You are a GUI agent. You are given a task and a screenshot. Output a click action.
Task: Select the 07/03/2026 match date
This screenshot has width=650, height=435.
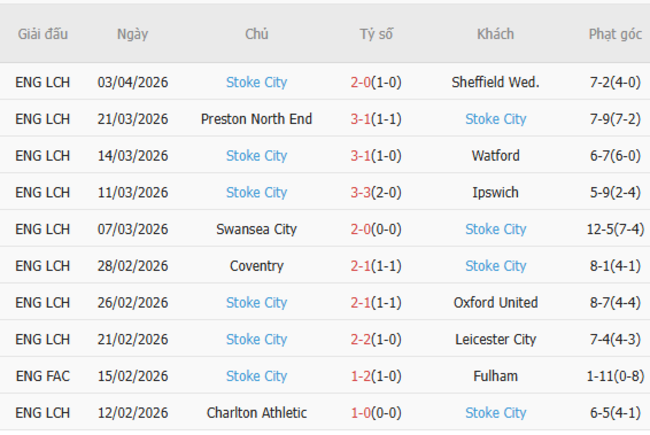[x=132, y=229]
